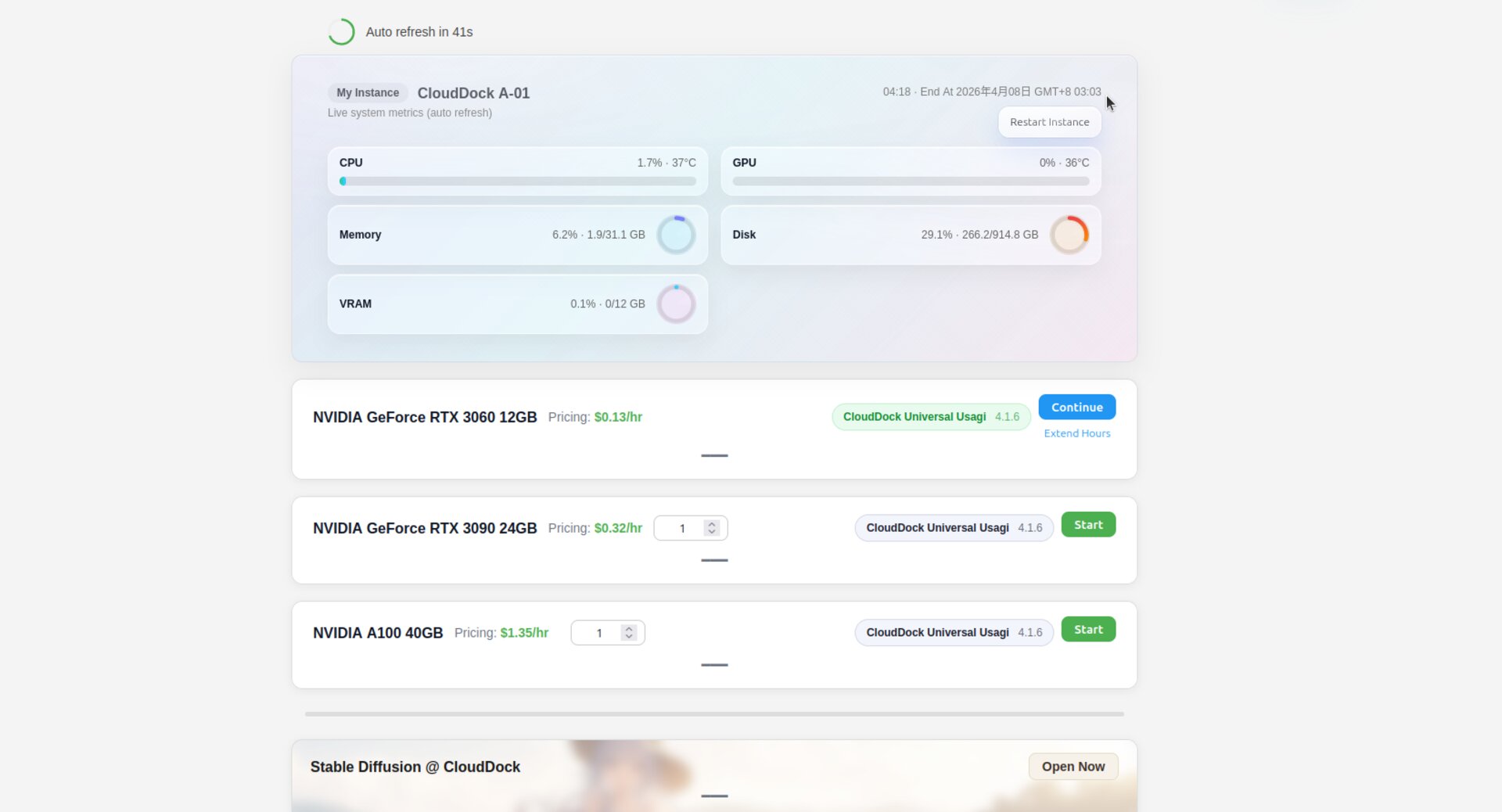Increase the RTX 3090 quantity stepper
The height and width of the screenshot is (812, 1502).
(711, 524)
